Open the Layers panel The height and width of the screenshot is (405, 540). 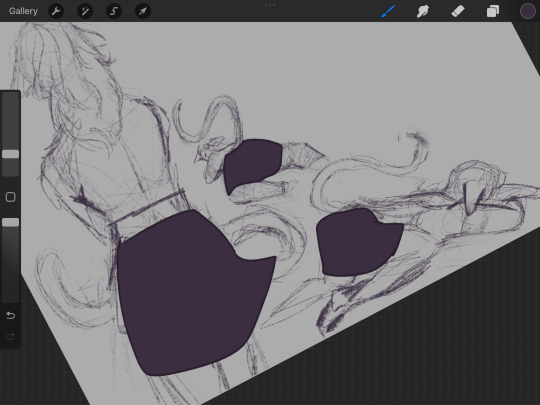(492, 11)
